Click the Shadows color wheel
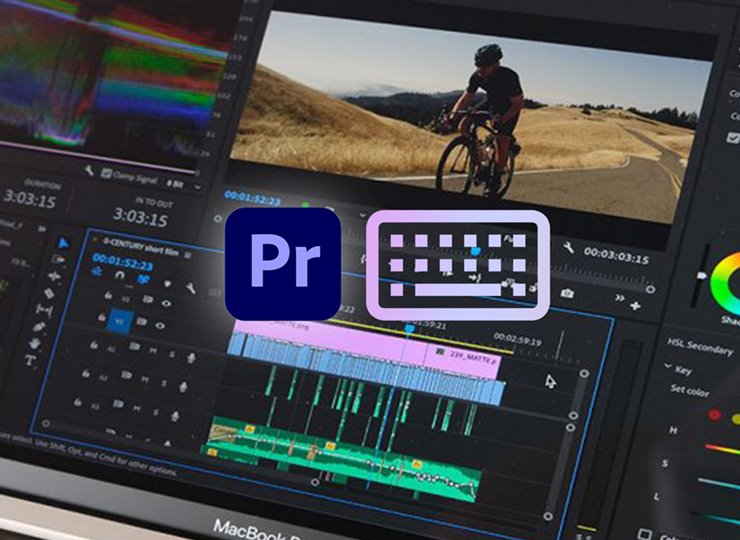 tap(727, 283)
